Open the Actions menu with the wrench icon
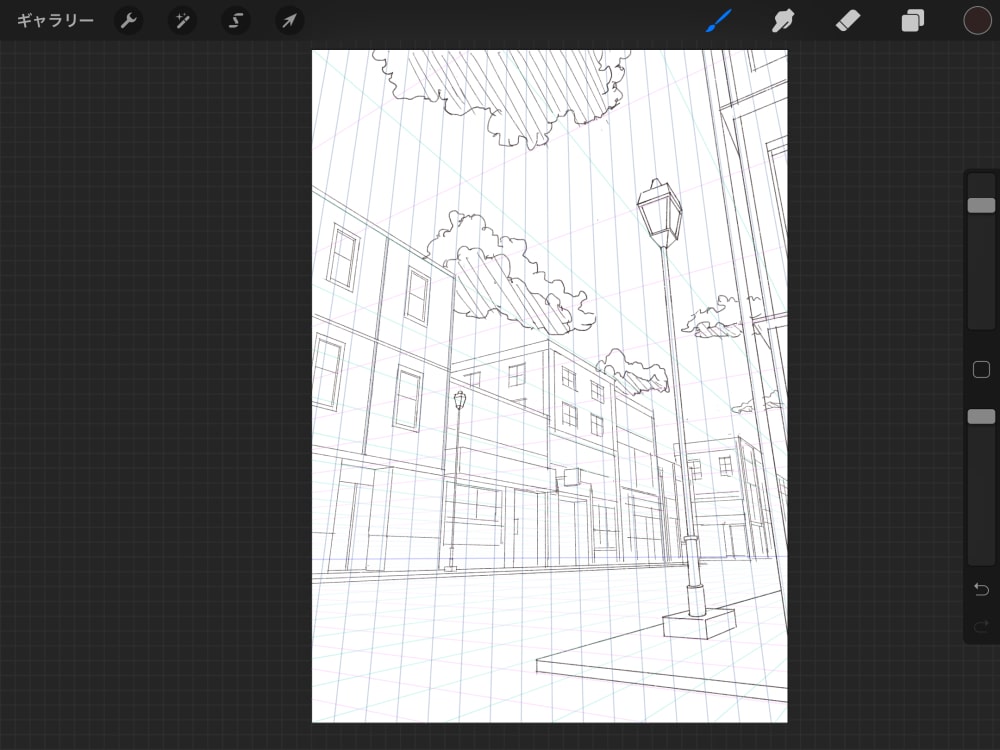The height and width of the screenshot is (750, 1000). (129, 20)
